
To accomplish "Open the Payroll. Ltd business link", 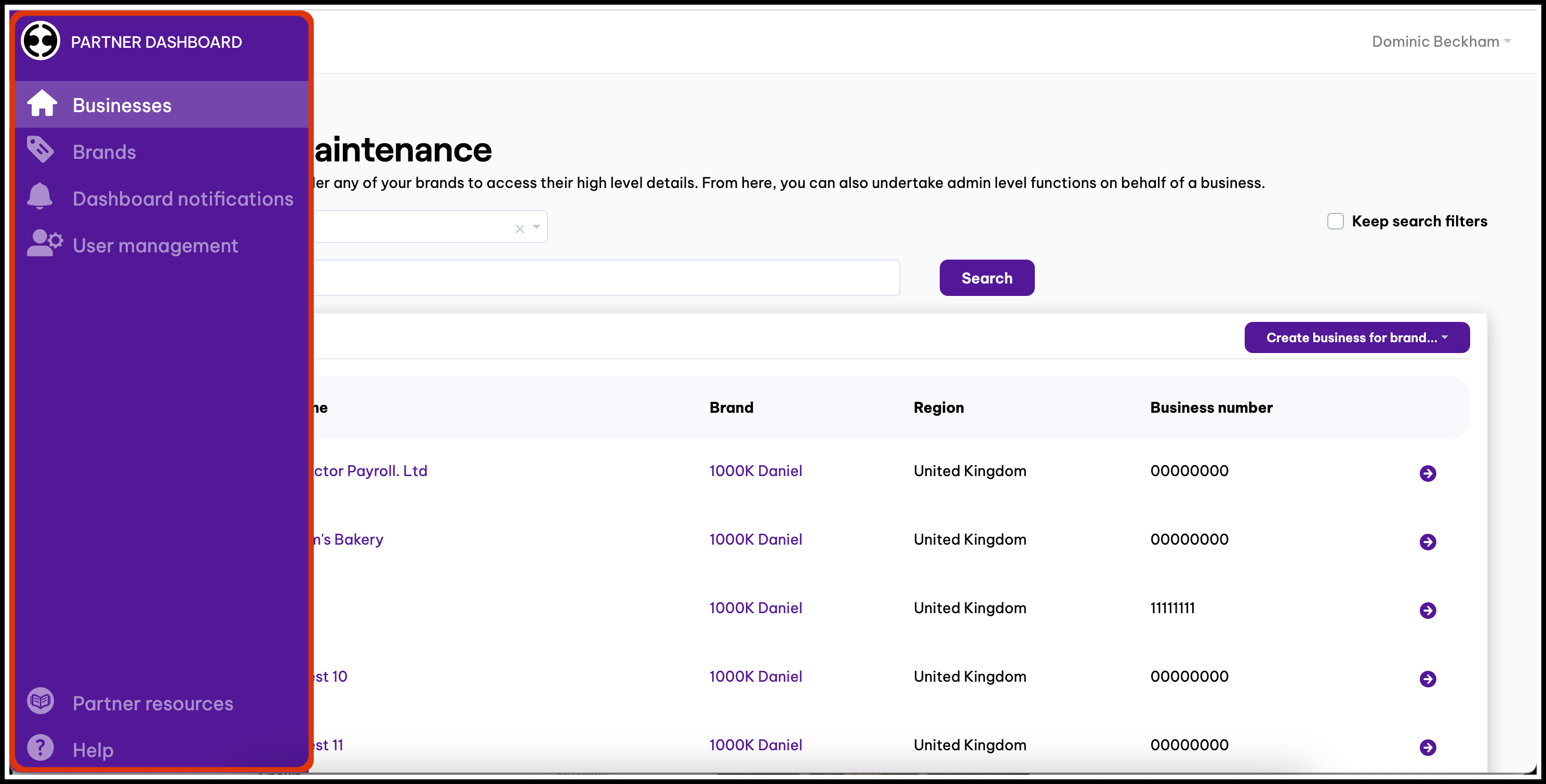I will coord(370,471).
